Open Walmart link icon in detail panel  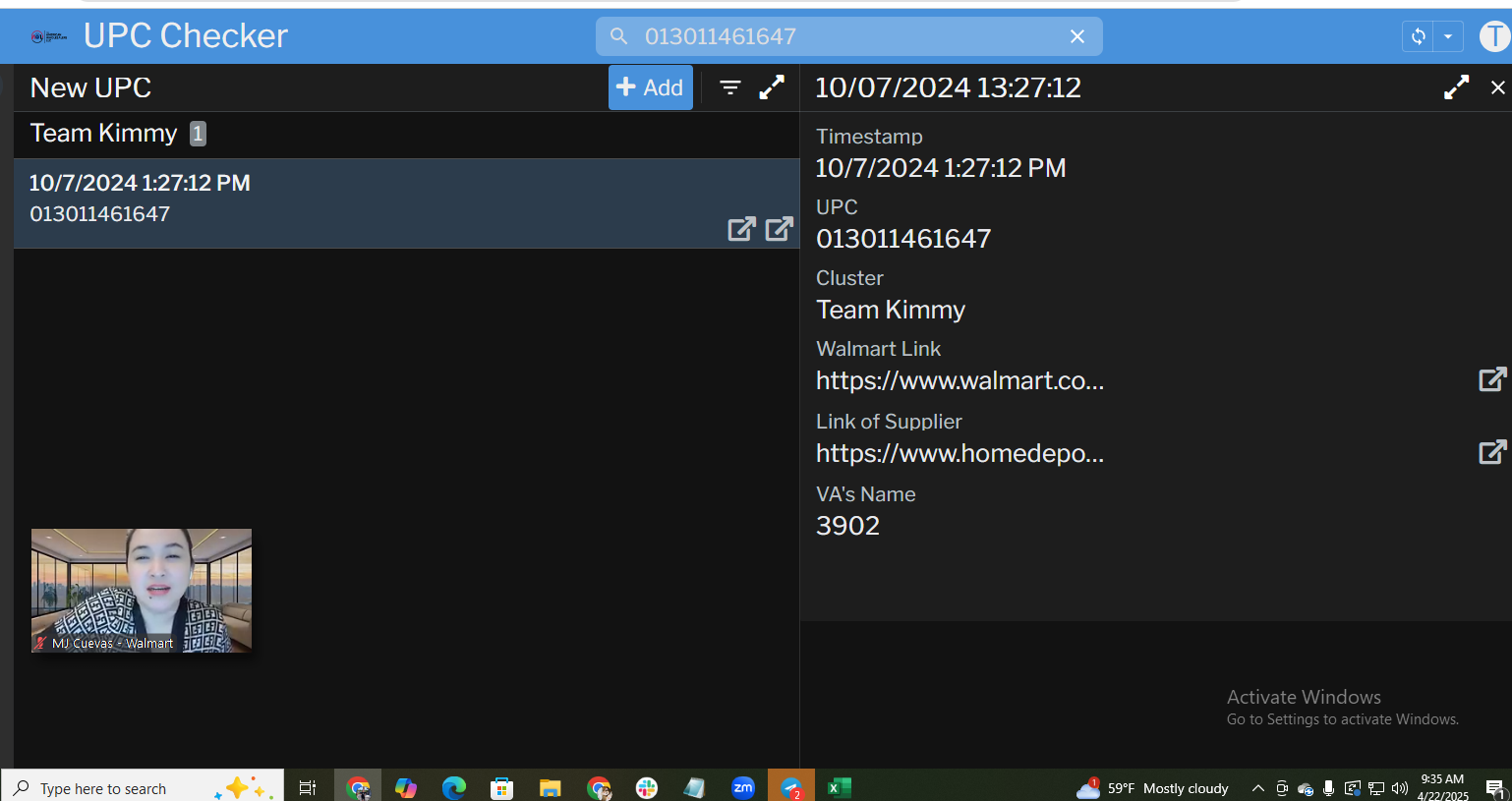point(1491,379)
